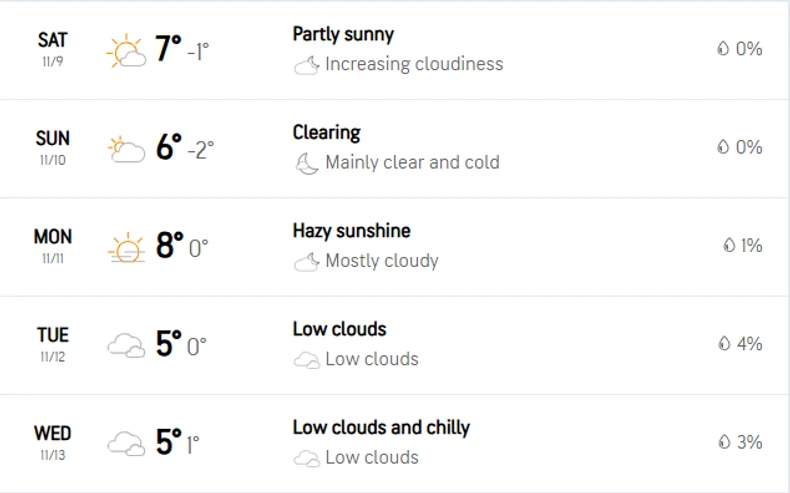Click Sunday's sun and cloud icon
Viewport: 790px width, 493px height.
(126, 149)
